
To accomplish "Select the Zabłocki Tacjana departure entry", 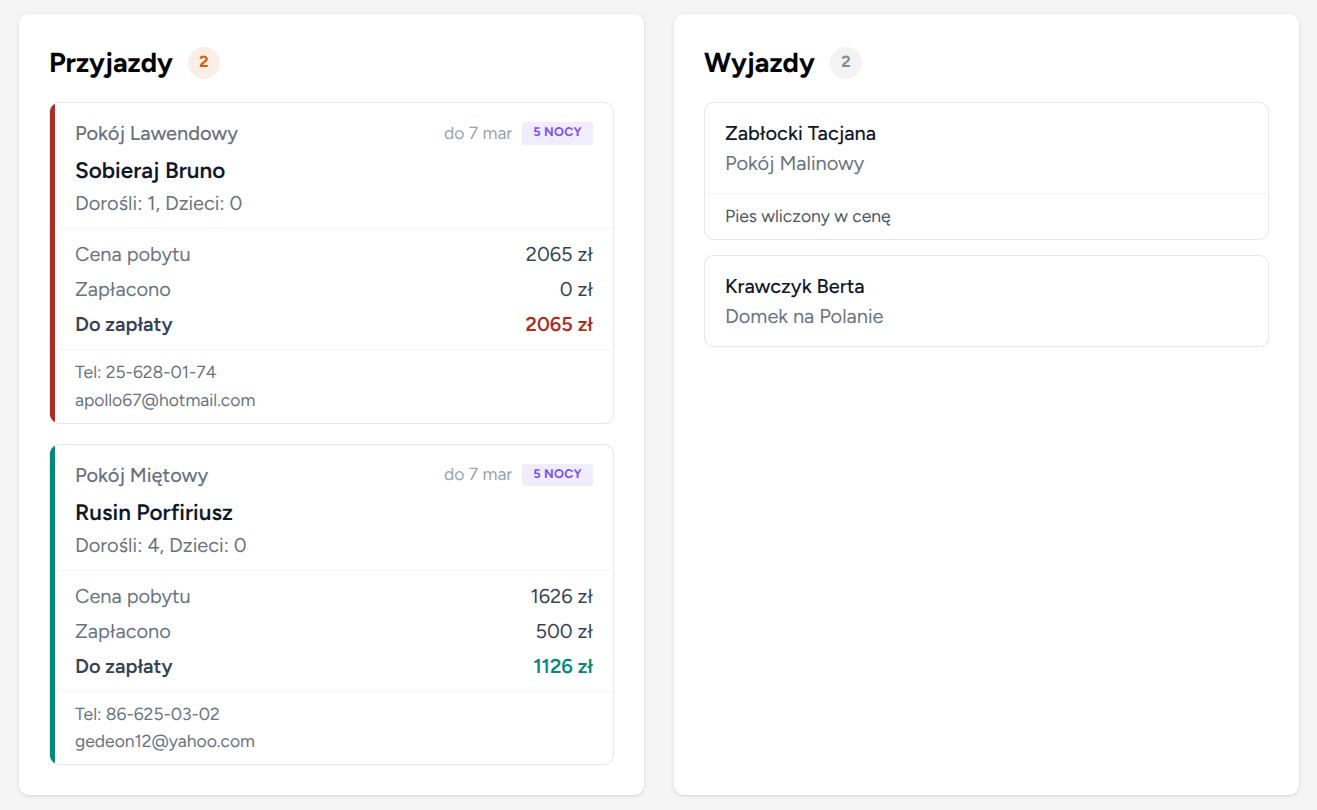I will pyautogui.click(x=800, y=133).
